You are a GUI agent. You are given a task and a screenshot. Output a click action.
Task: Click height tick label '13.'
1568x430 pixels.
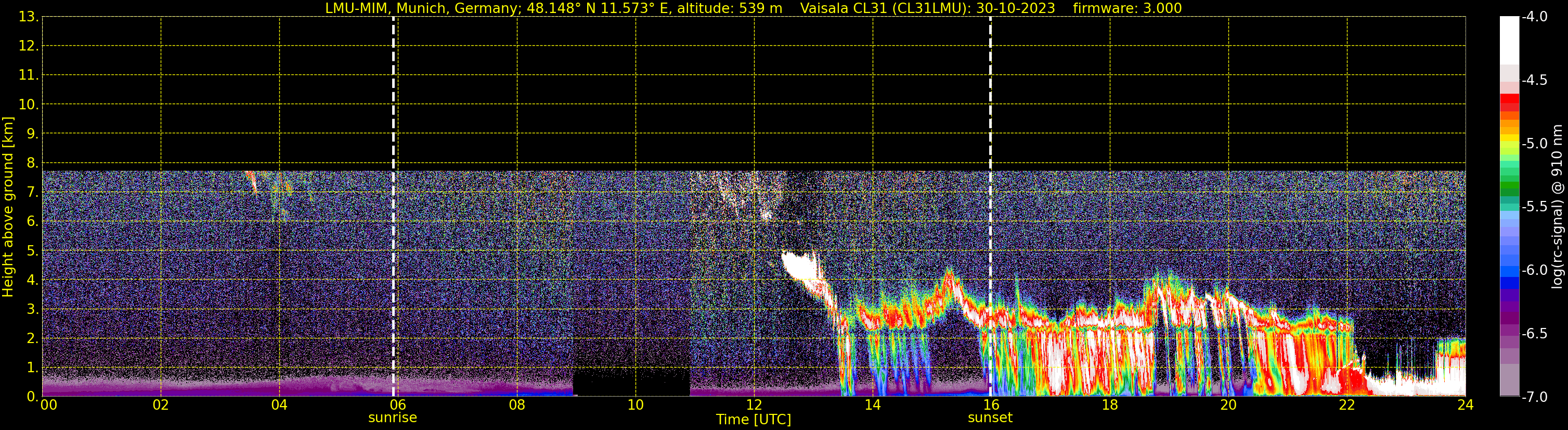point(29,17)
